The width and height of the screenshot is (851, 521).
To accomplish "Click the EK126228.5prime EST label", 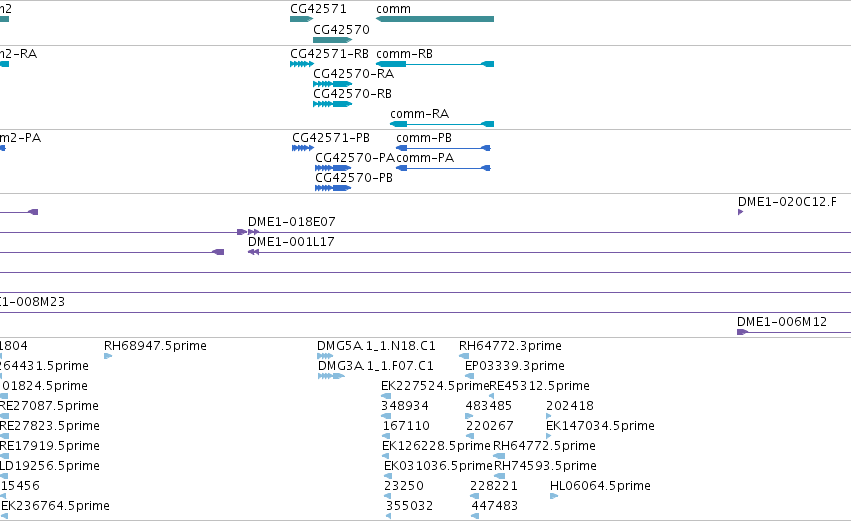I will [x=436, y=446].
